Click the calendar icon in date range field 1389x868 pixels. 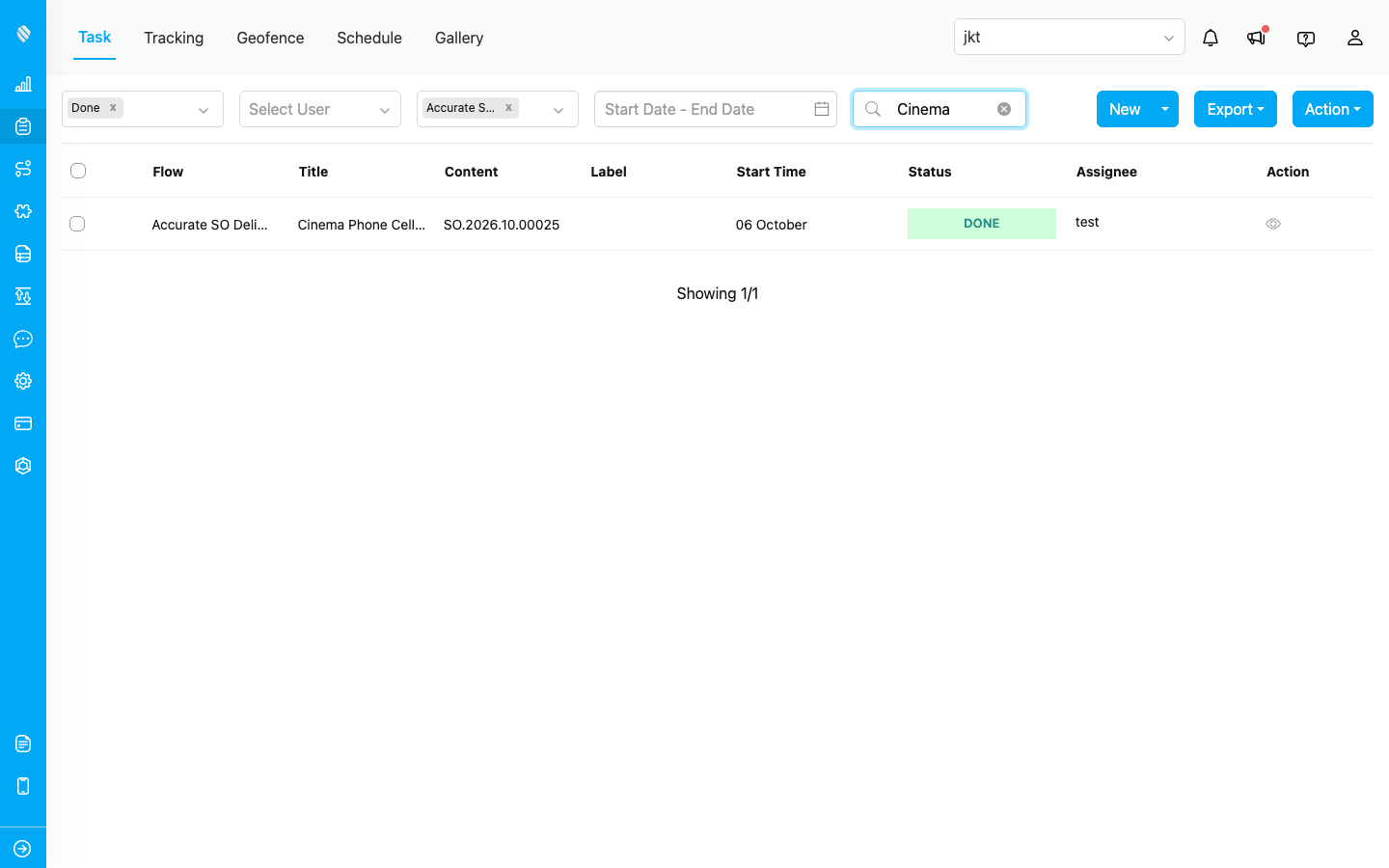[x=822, y=109]
